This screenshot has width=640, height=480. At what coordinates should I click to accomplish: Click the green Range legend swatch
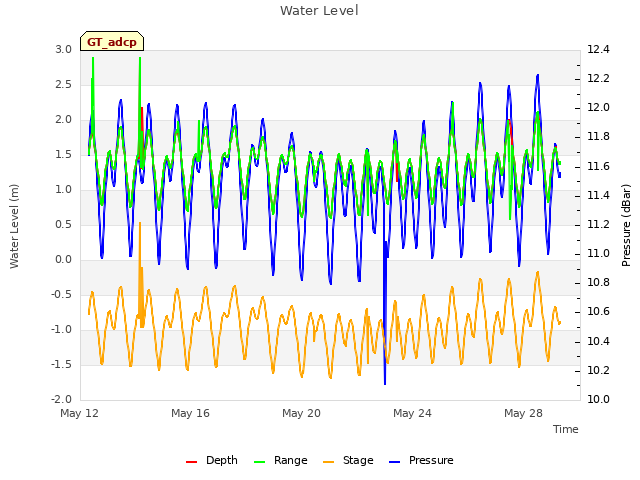coord(260,462)
